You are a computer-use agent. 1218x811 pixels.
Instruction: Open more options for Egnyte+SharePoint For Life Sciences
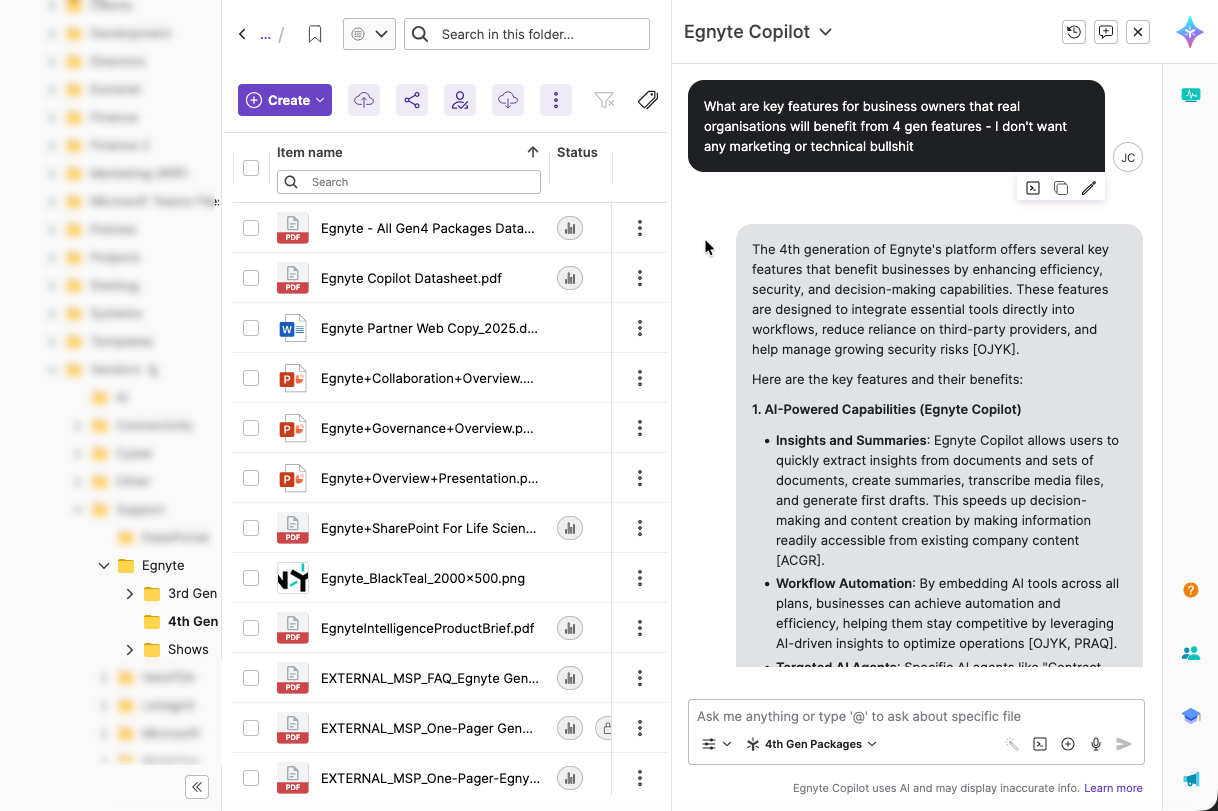point(640,528)
